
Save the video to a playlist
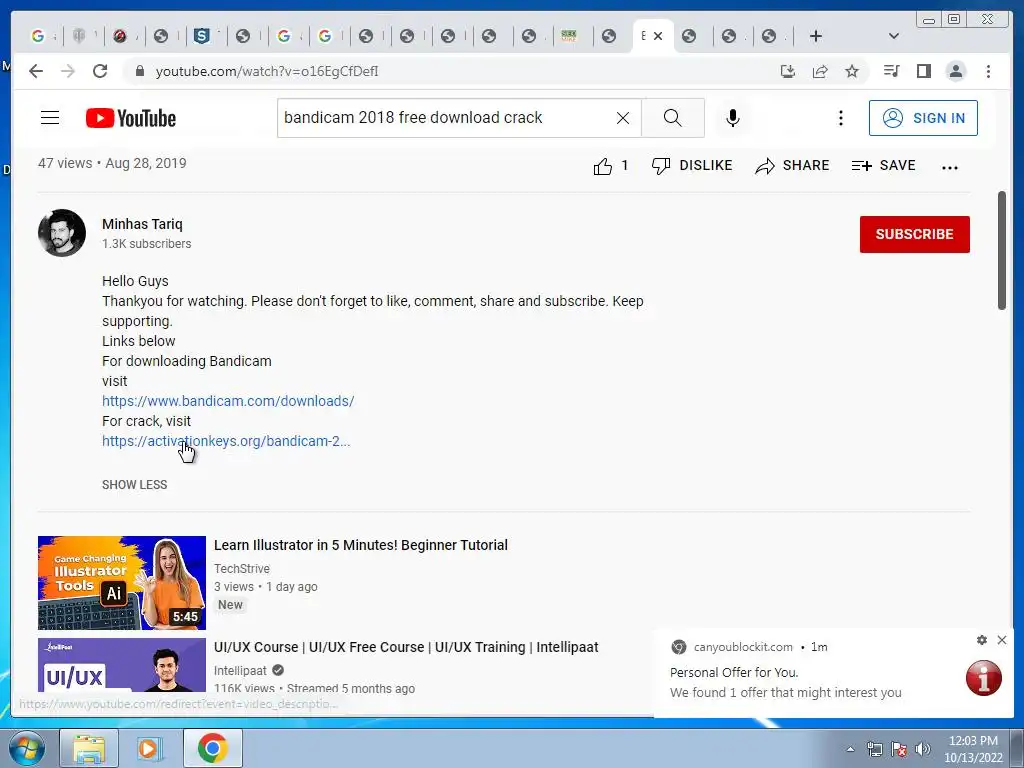[884, 166]
